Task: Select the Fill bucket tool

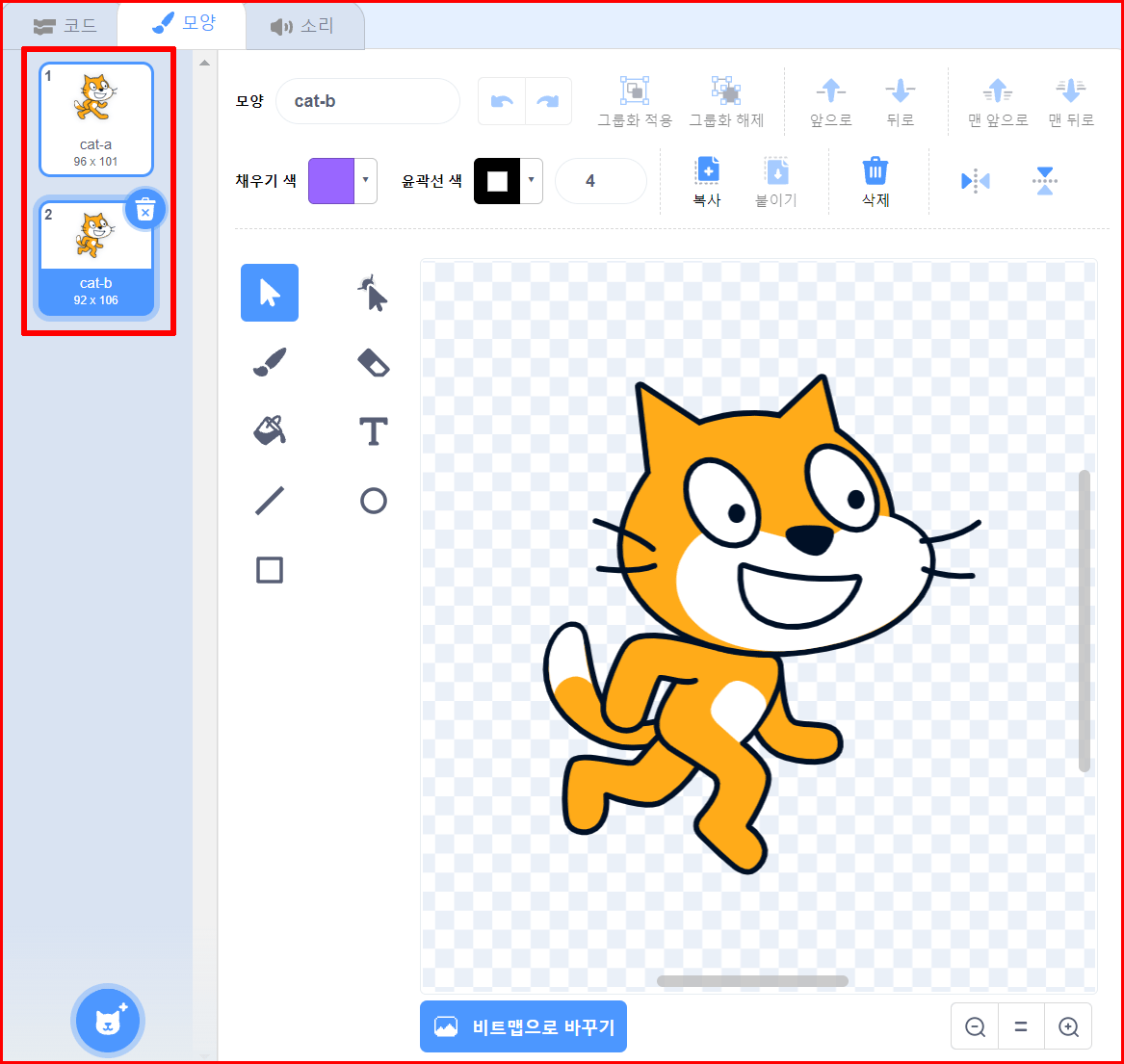Action: point(270,430)
